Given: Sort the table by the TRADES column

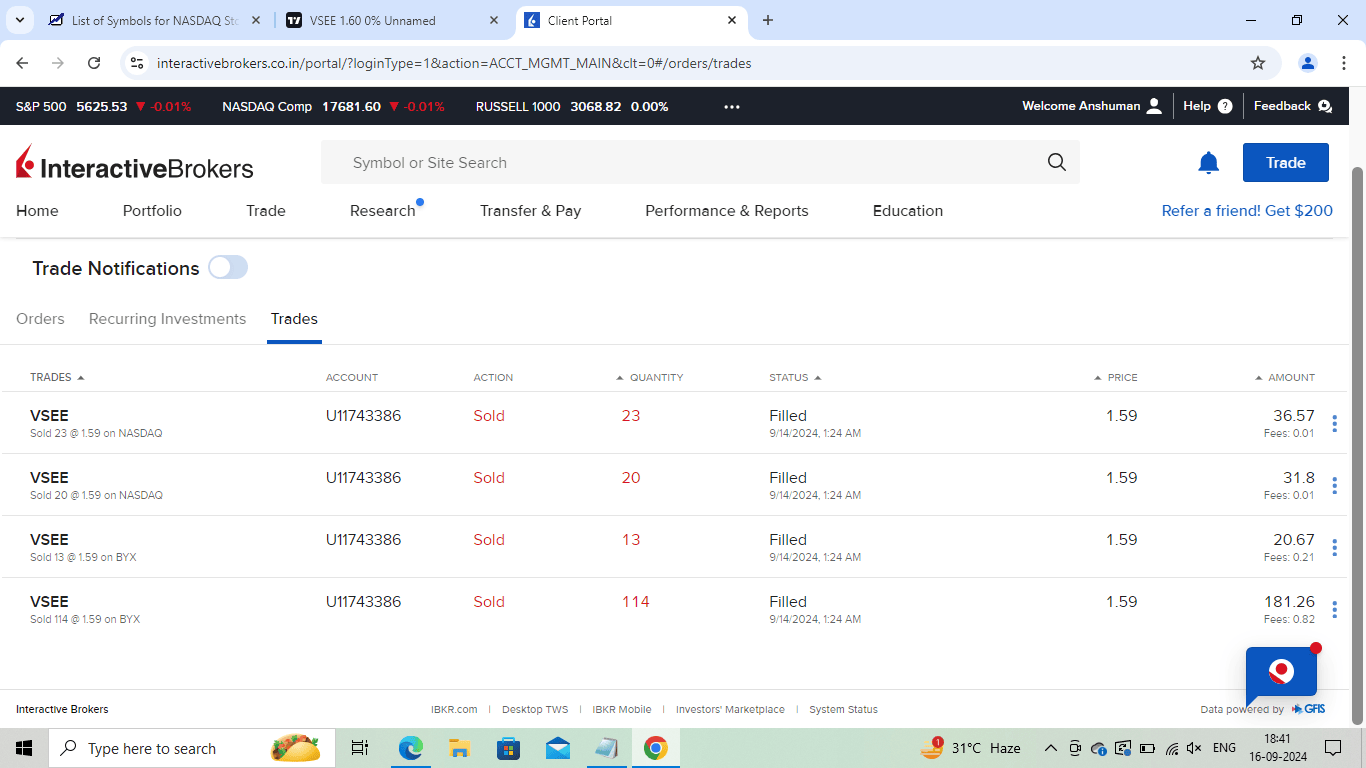Looking at the screenshot, I should (x=57, y=378).
